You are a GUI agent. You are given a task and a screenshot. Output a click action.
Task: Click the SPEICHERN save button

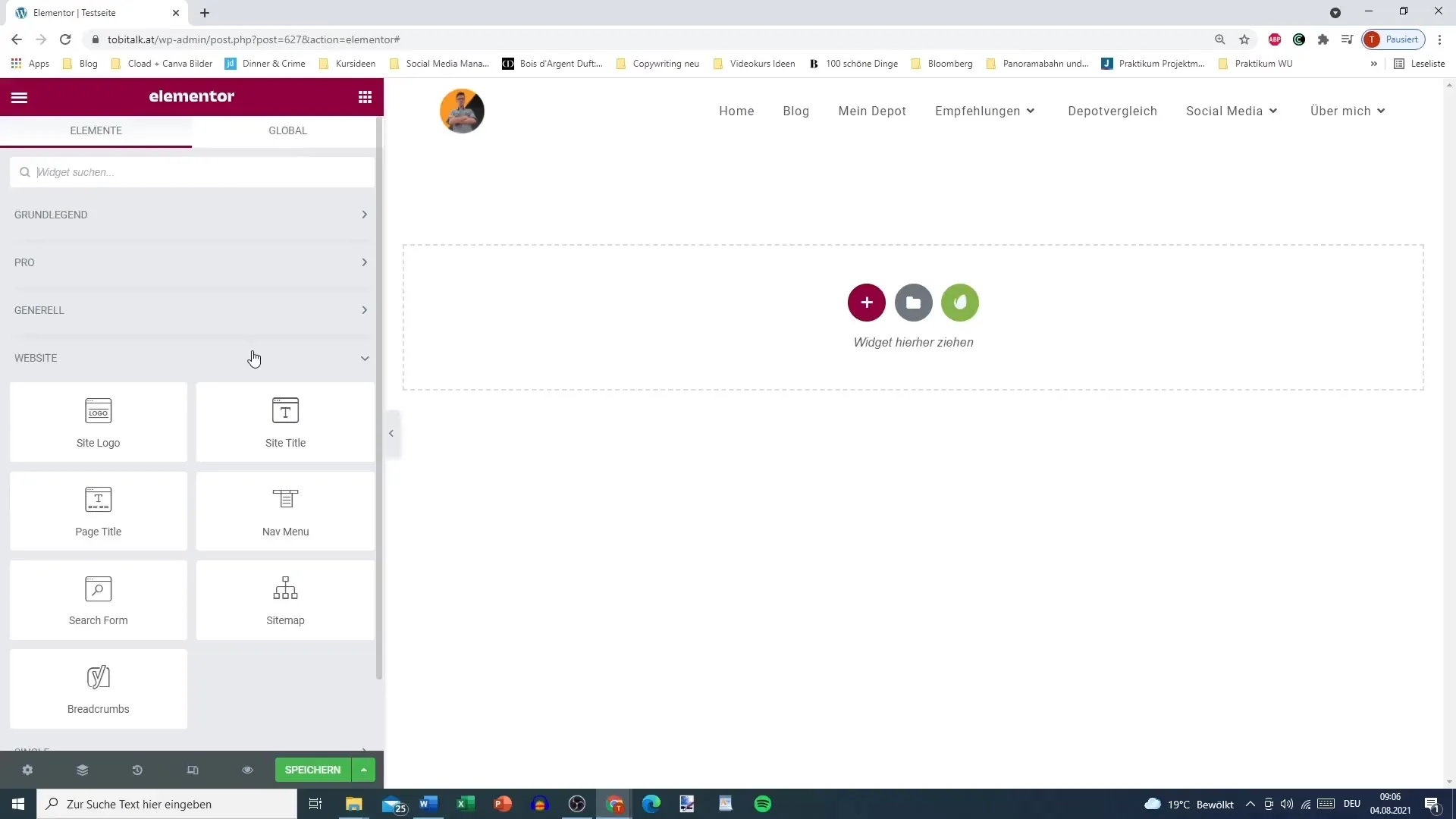coord(313,770)
